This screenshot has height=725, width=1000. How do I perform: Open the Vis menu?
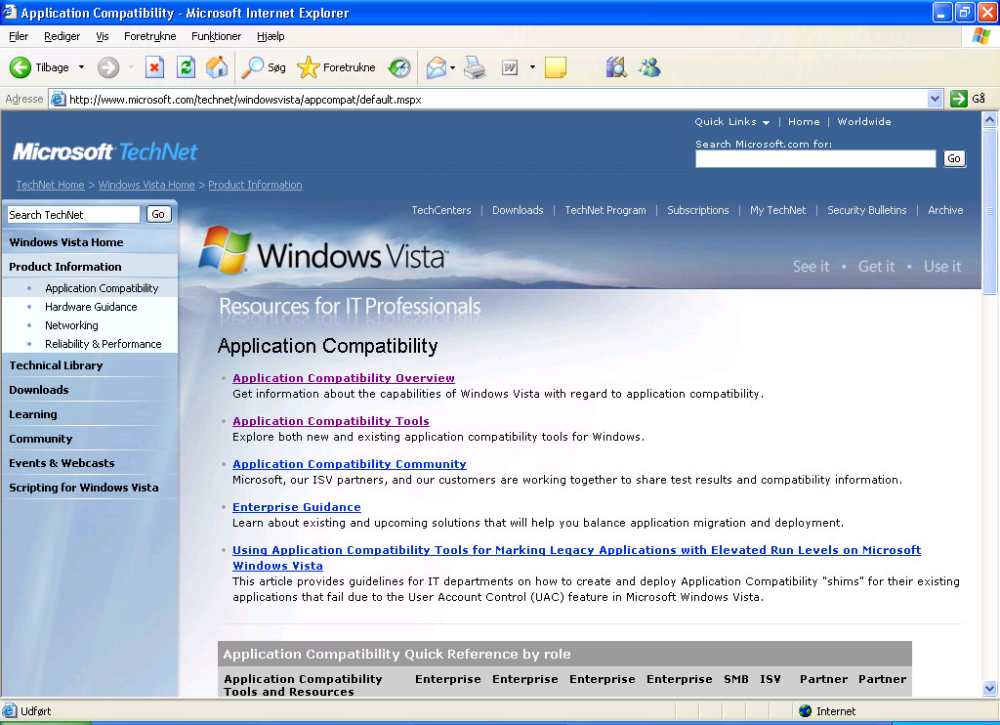102,36
